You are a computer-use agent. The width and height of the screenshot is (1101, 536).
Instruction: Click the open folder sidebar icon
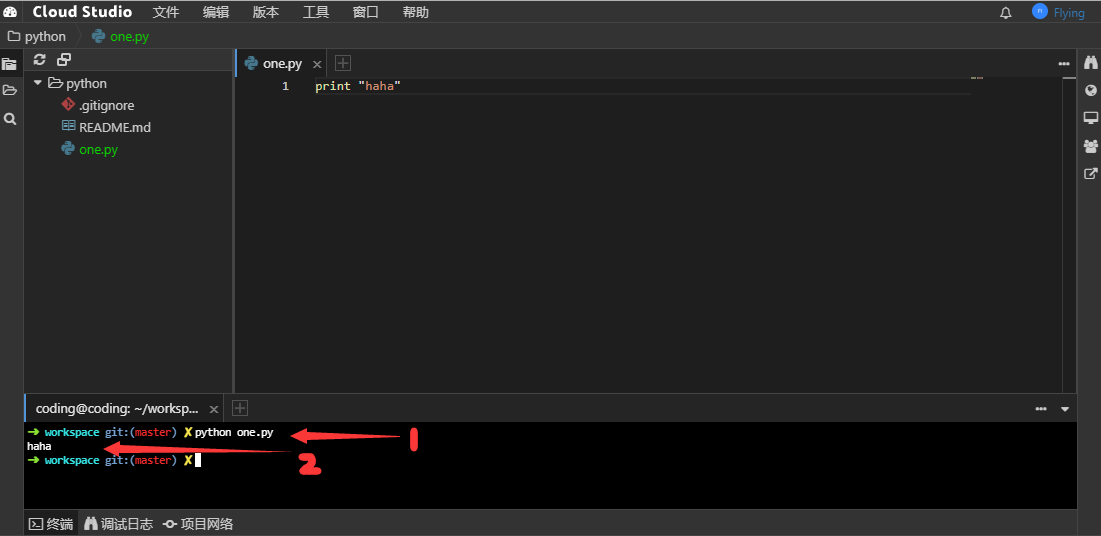tap(10, 90)
